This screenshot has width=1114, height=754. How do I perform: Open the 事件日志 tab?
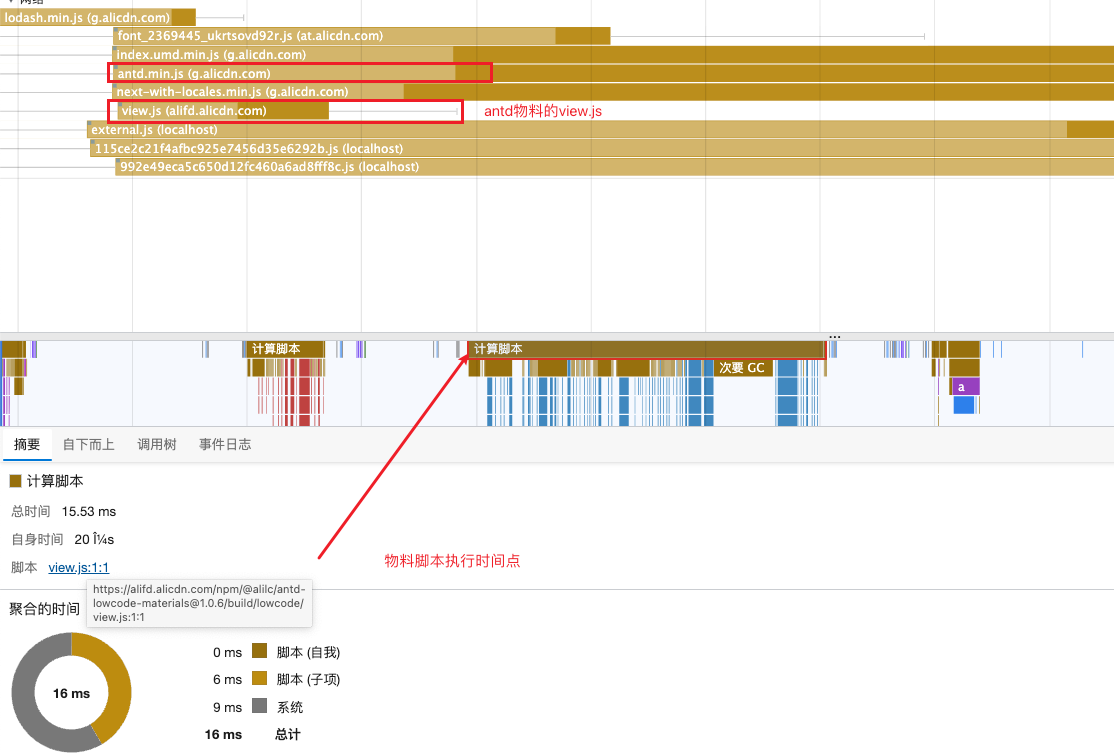point(225,444)
